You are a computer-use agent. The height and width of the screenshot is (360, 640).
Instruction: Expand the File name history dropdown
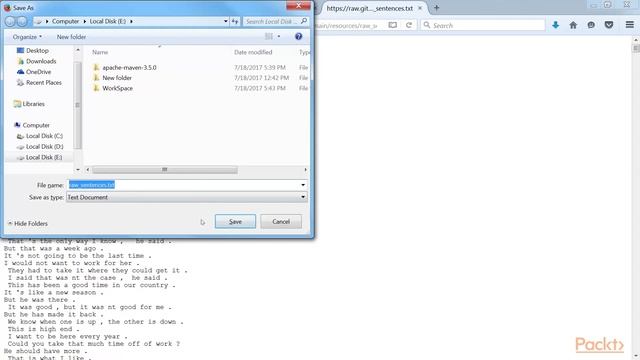[x=303, y=185]
